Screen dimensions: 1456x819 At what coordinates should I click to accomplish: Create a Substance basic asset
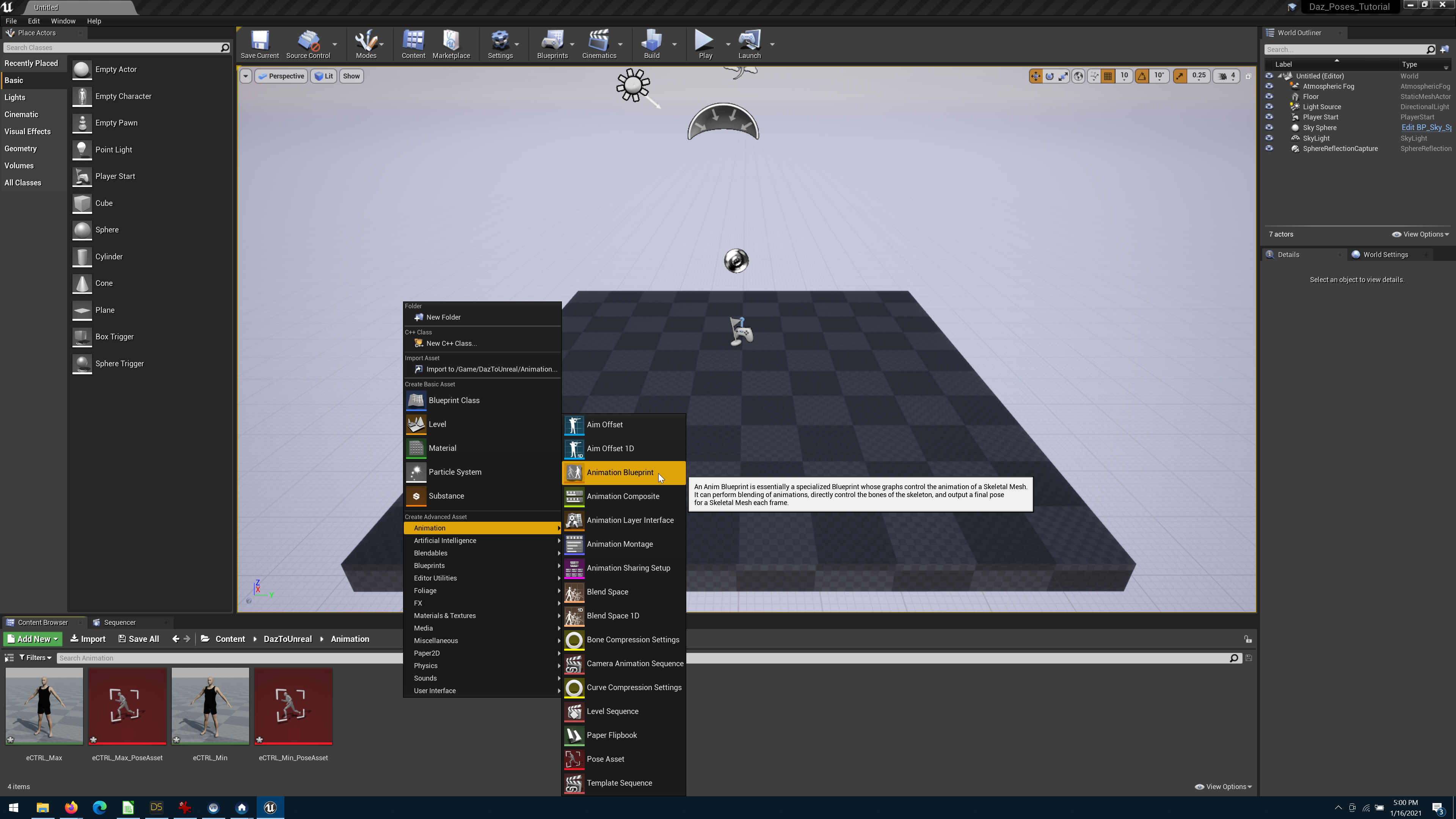482,496
